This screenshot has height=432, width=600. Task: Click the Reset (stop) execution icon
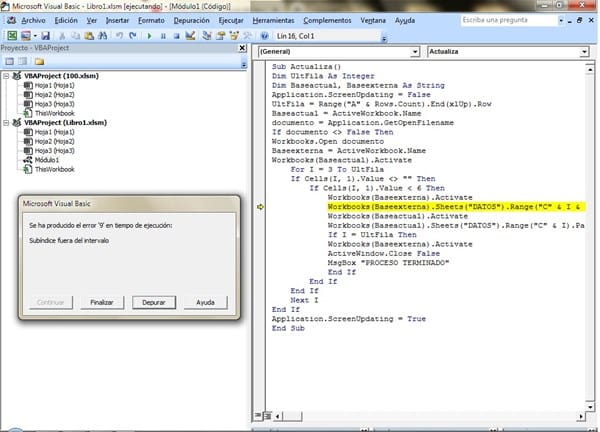pyautogui.click(x=176, y=36)
